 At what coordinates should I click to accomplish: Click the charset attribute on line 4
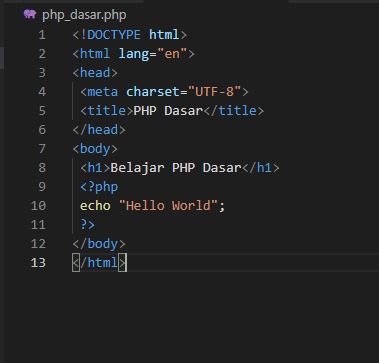pos(153,92)
